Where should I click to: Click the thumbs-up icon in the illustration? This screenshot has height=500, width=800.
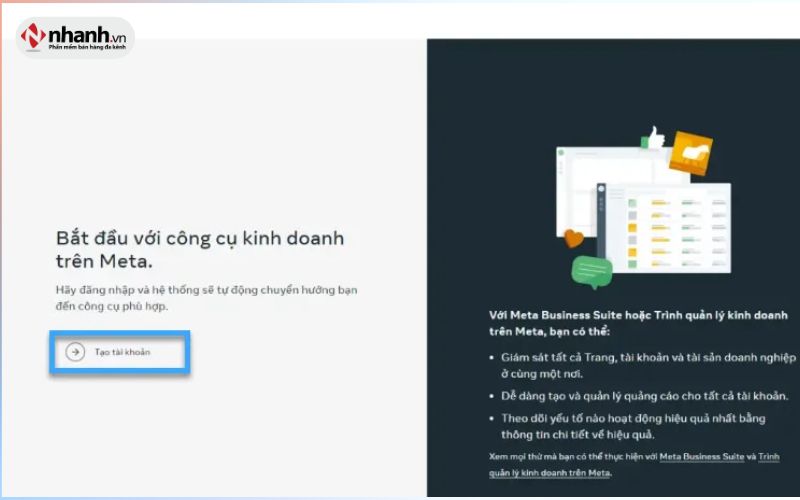(x=655, y=138)
